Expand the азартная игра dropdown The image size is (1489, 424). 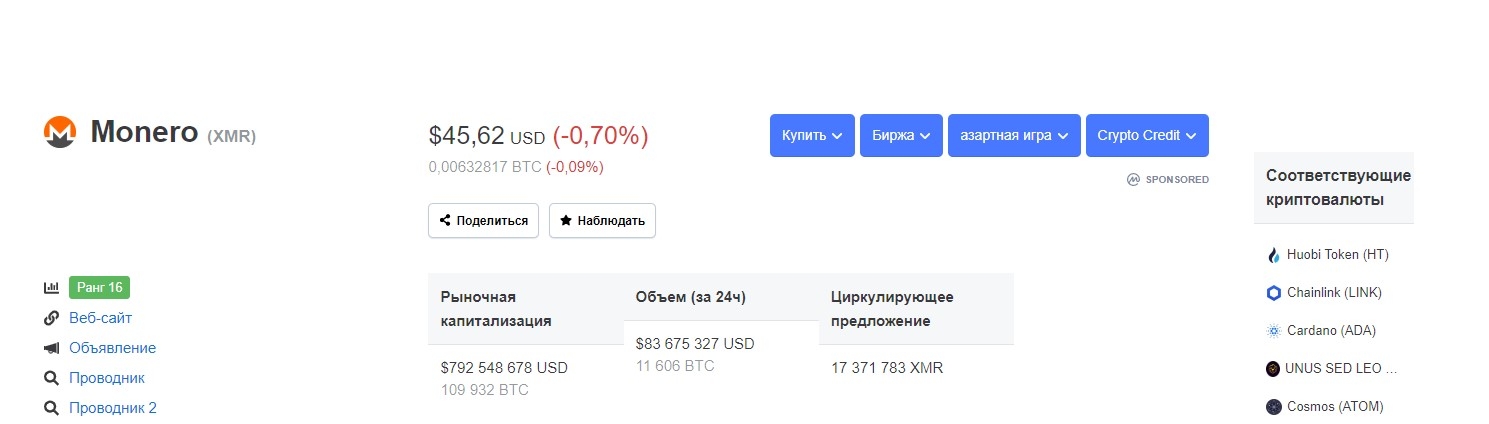[1014, 135]
